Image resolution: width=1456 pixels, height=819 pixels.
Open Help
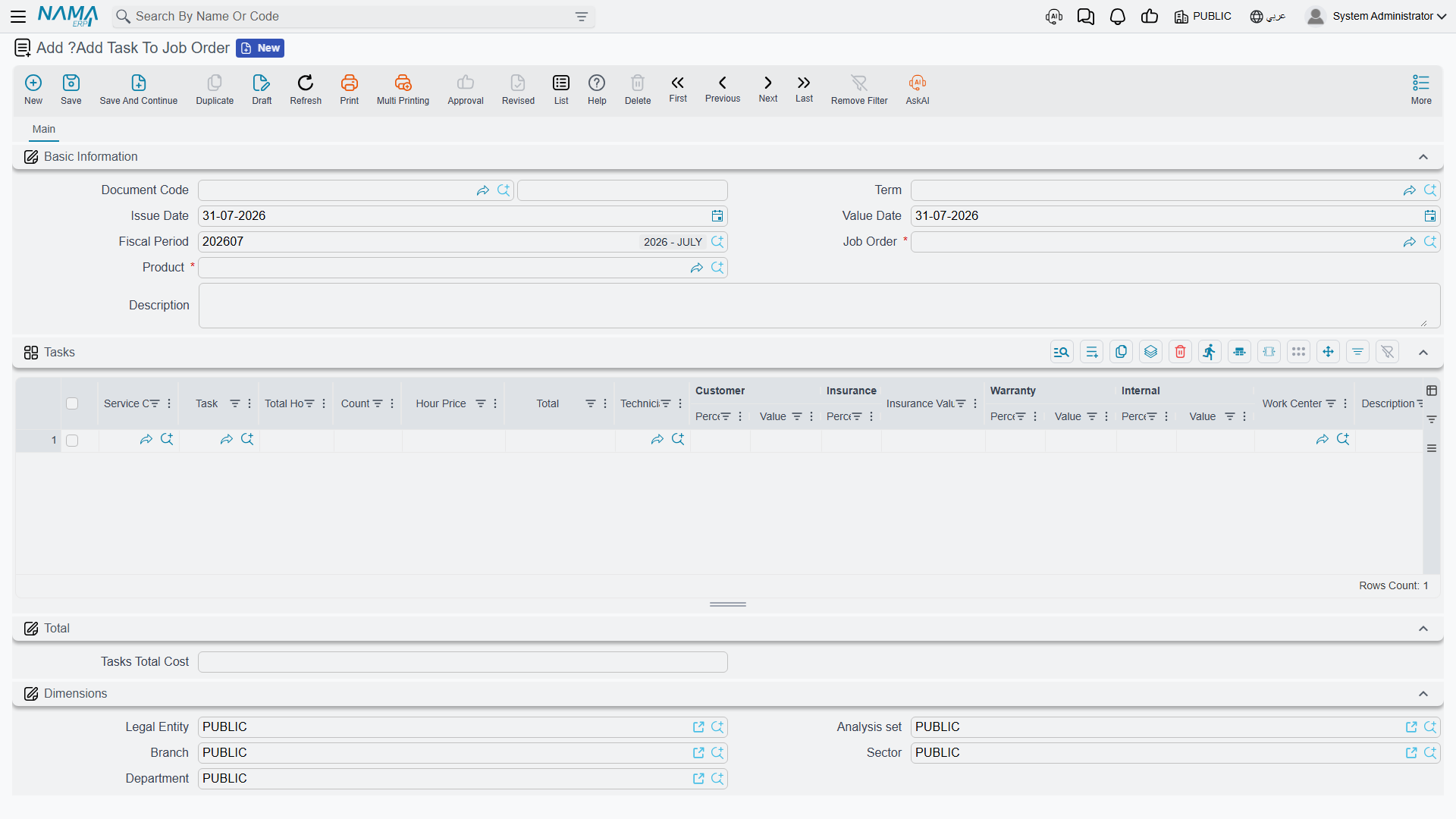(x=597, y=89)
